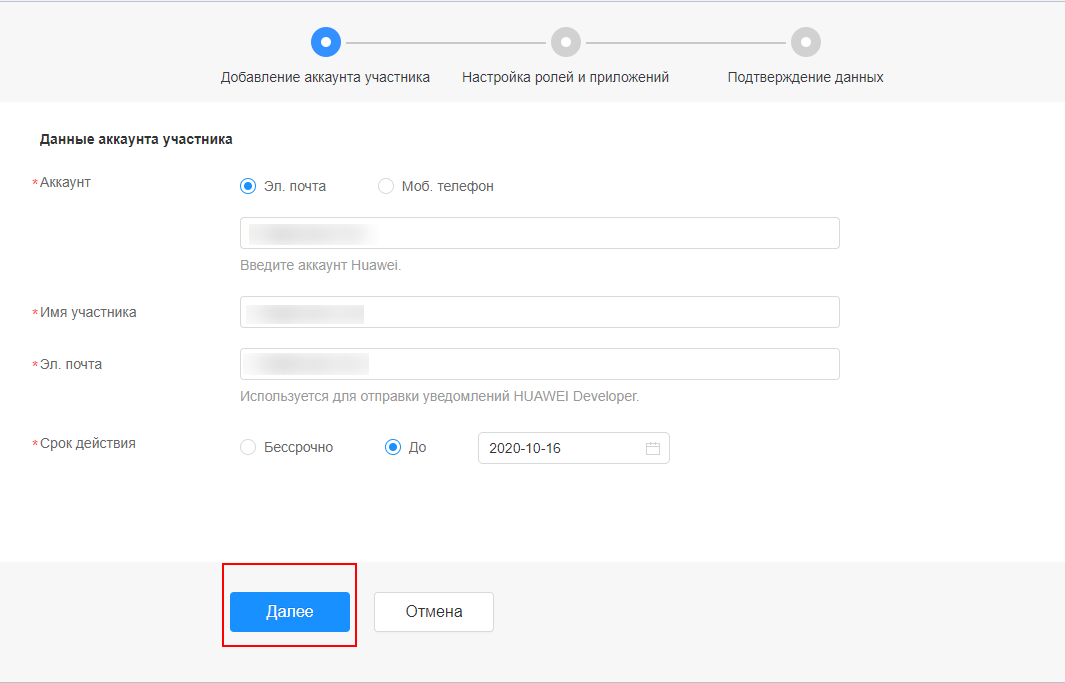The height and width of the screenshot is (683, 1065).
Task: Click the 'Настройка ролей и приложений' step label
Action: click(565, 77)
